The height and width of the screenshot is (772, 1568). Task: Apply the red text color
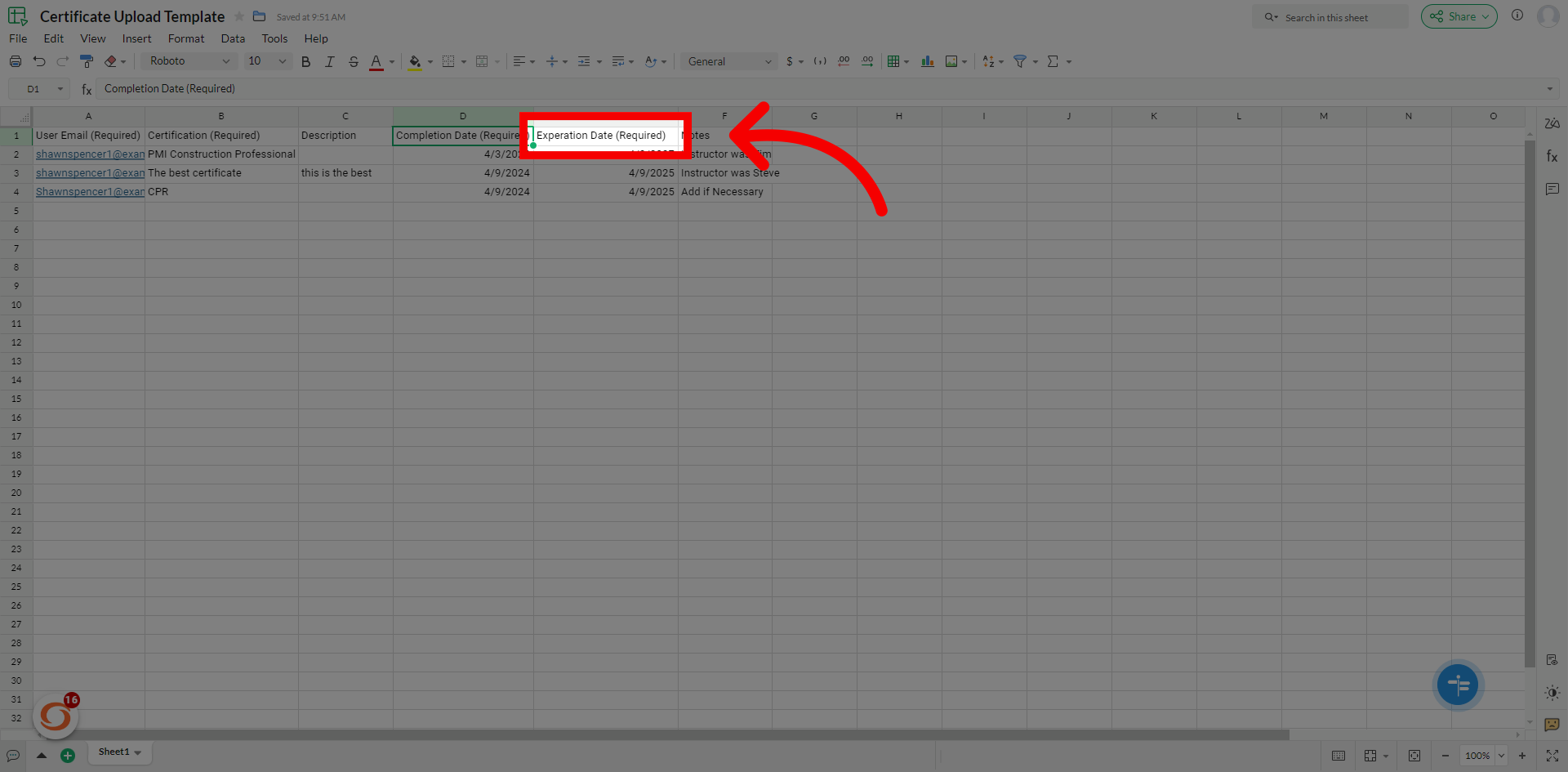[x=376, y=61]
